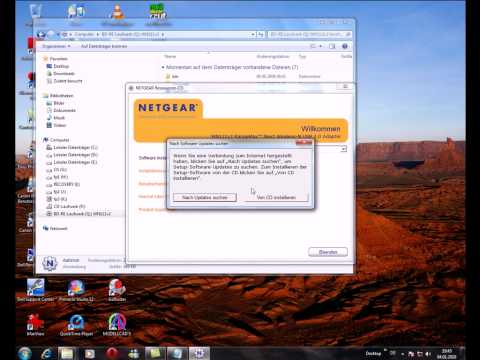Open the Windows Start menu orb
Viewport: 480px width, 360px height.
pos(24,353)
